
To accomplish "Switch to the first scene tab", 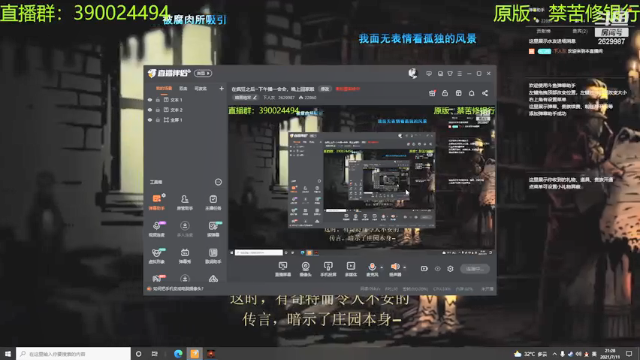I will (164, 88).
